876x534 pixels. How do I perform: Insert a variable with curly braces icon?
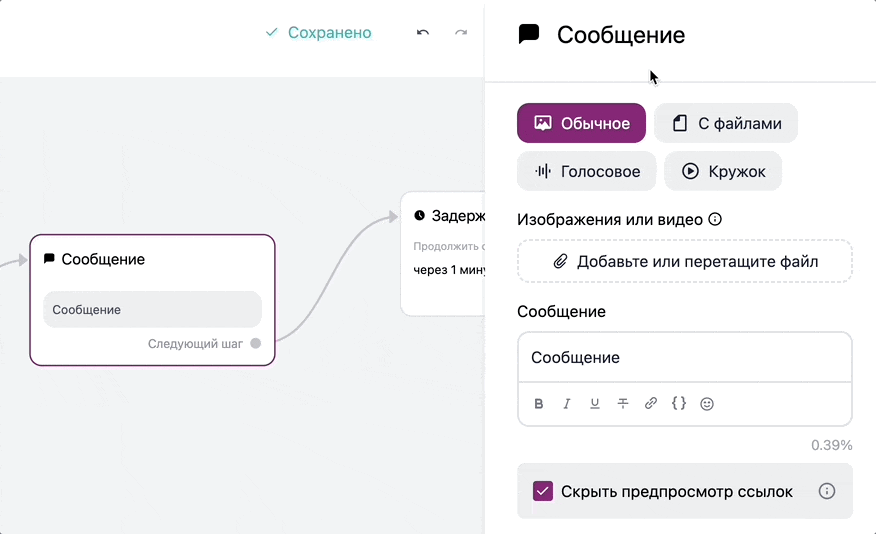point(679,403)
